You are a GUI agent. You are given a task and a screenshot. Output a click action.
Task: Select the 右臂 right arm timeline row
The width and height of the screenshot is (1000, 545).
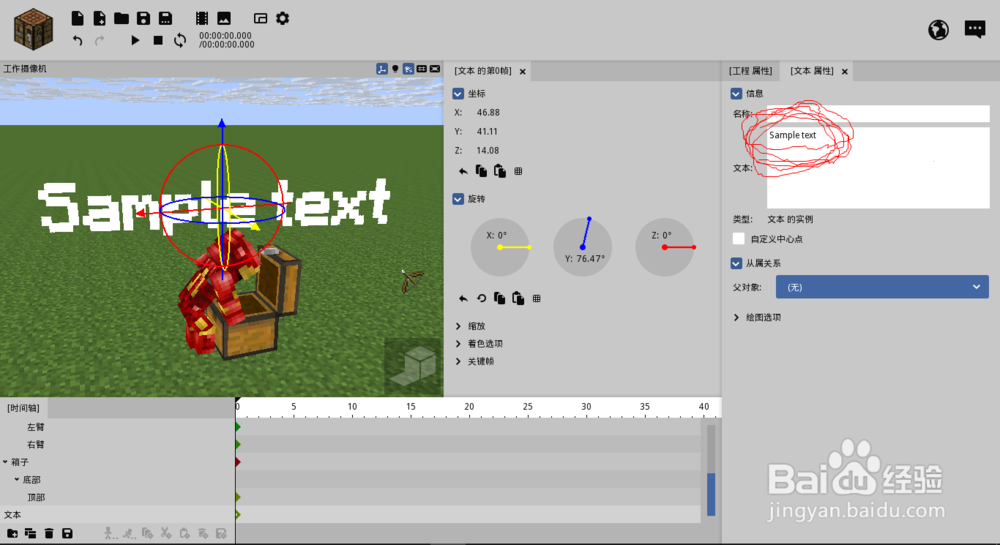tap(118, 444)
